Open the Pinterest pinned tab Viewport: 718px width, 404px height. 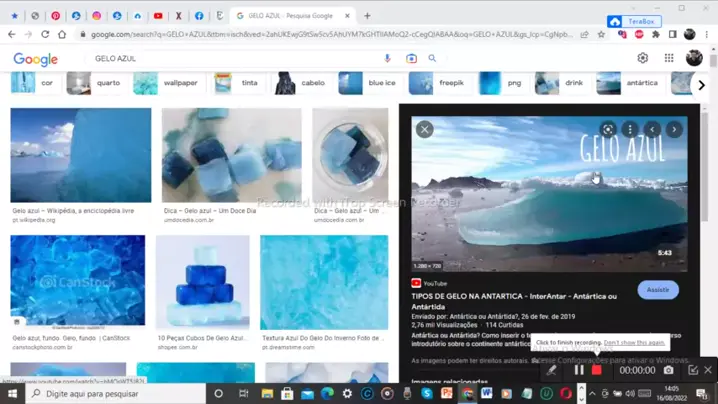[x=55, y=16]
